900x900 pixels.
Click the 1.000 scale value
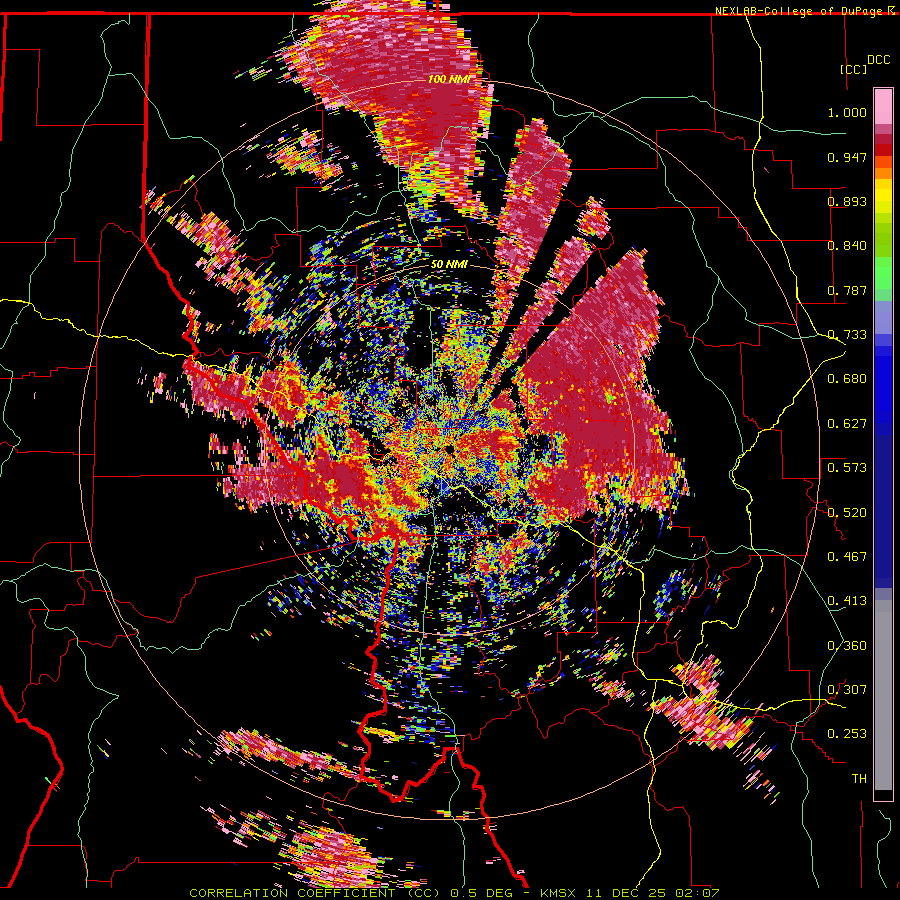[847, 112]
